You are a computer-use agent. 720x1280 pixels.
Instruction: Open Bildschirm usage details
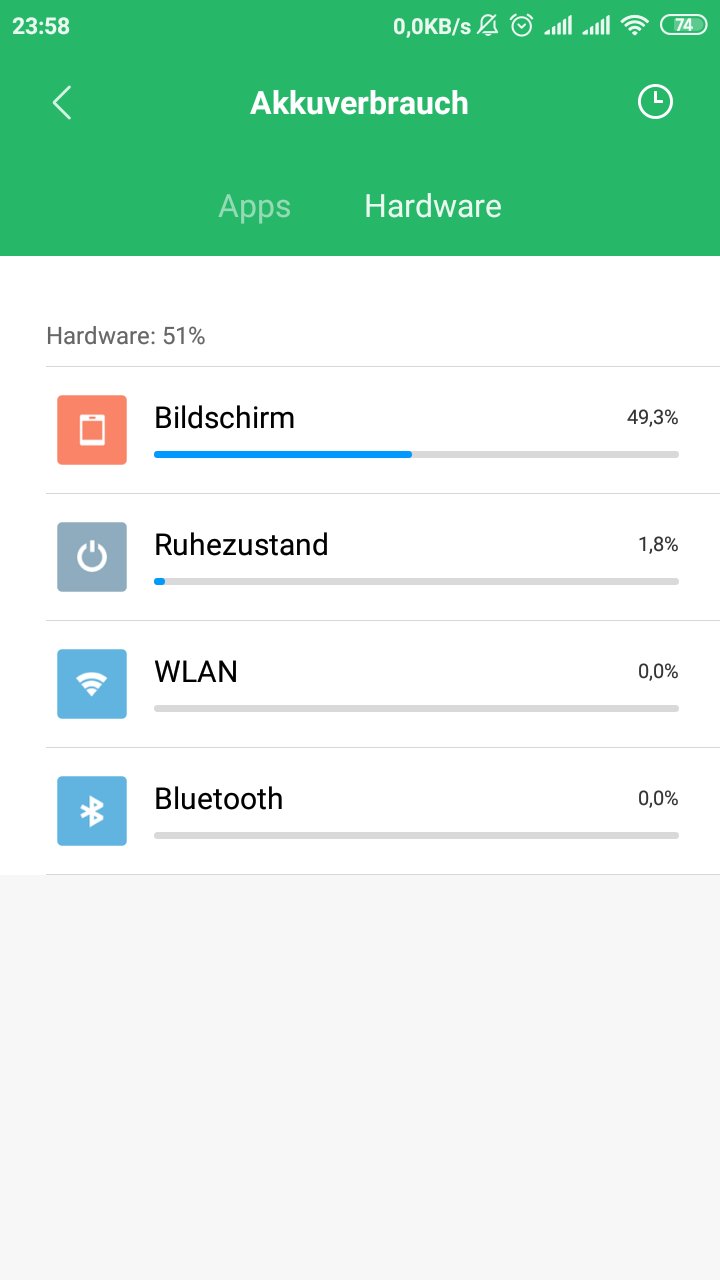(224, 418)
